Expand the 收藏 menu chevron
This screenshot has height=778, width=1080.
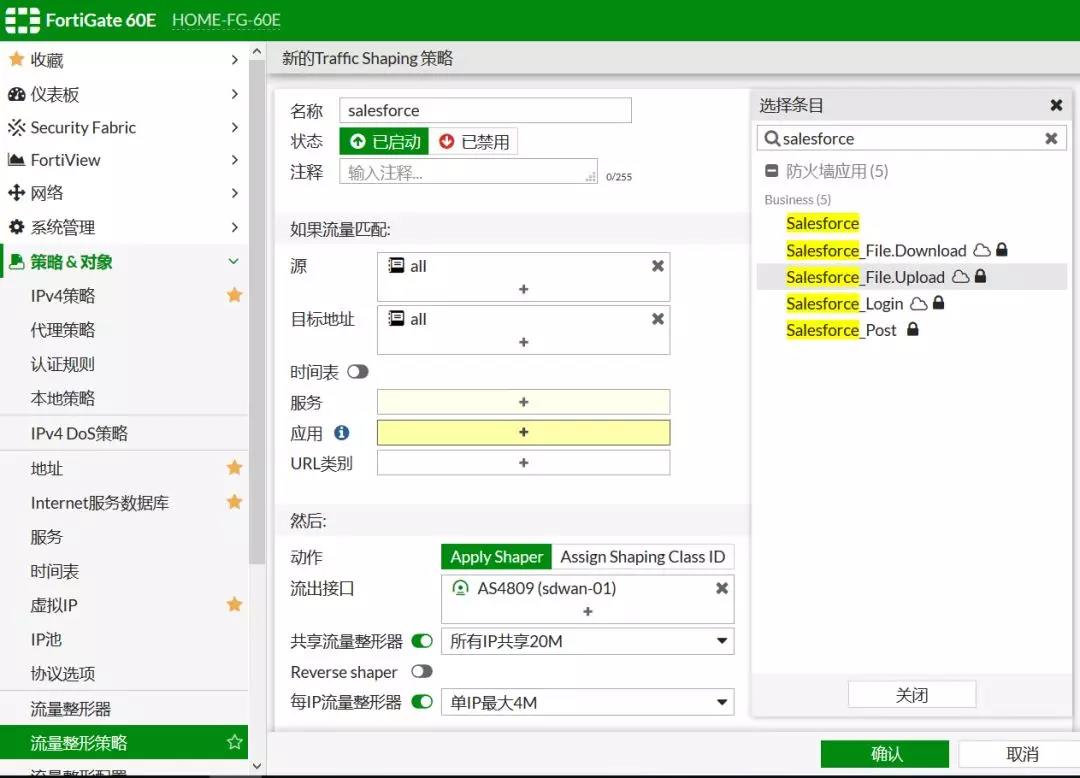coord(234,60)
